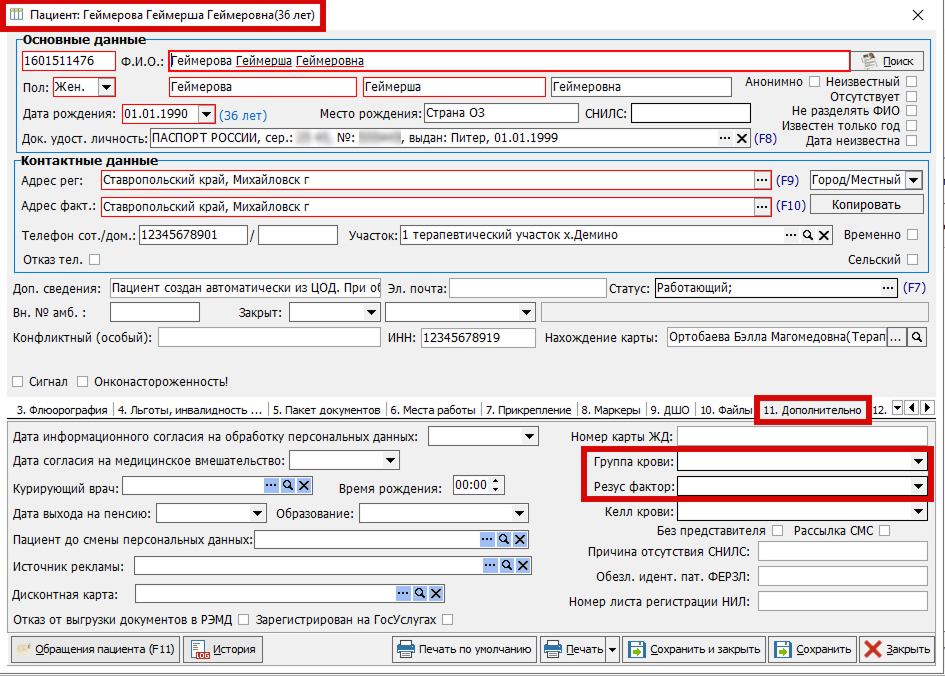945x676 pixels.
Task: Enable Временно checkbox
Action: [912, 234]
